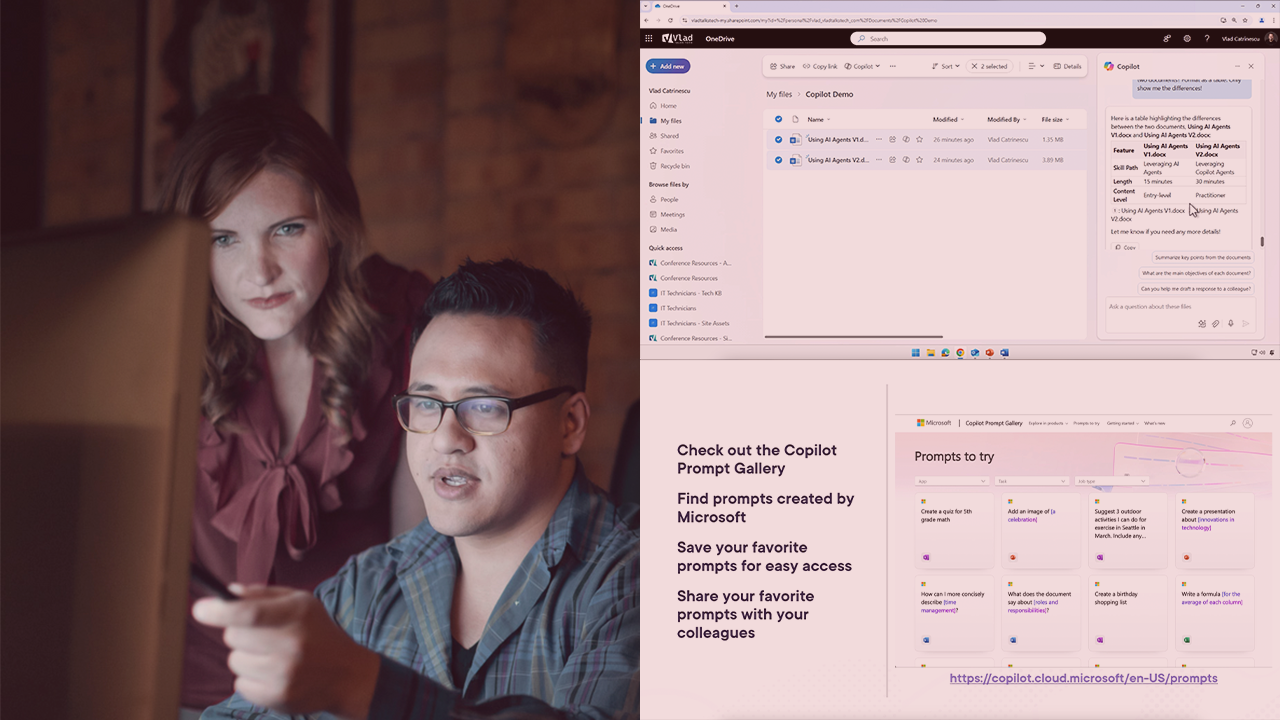The image size is (1280, 720).
Task: Open the settings gear in OneDrive header
Action: (1187, 39)
